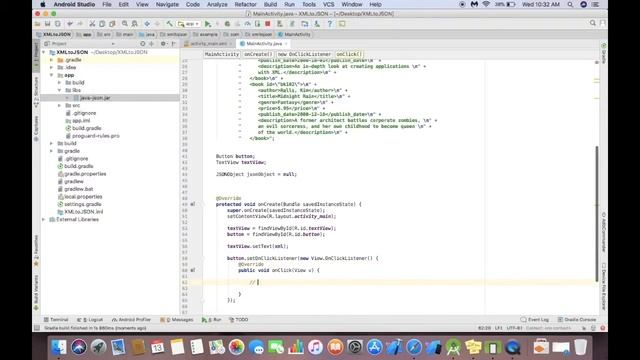Image resolution: width=640 pixels, height=360 pixels.
Task: Click the Copy icon in the toolbar
Action: [x=102, y=24]
